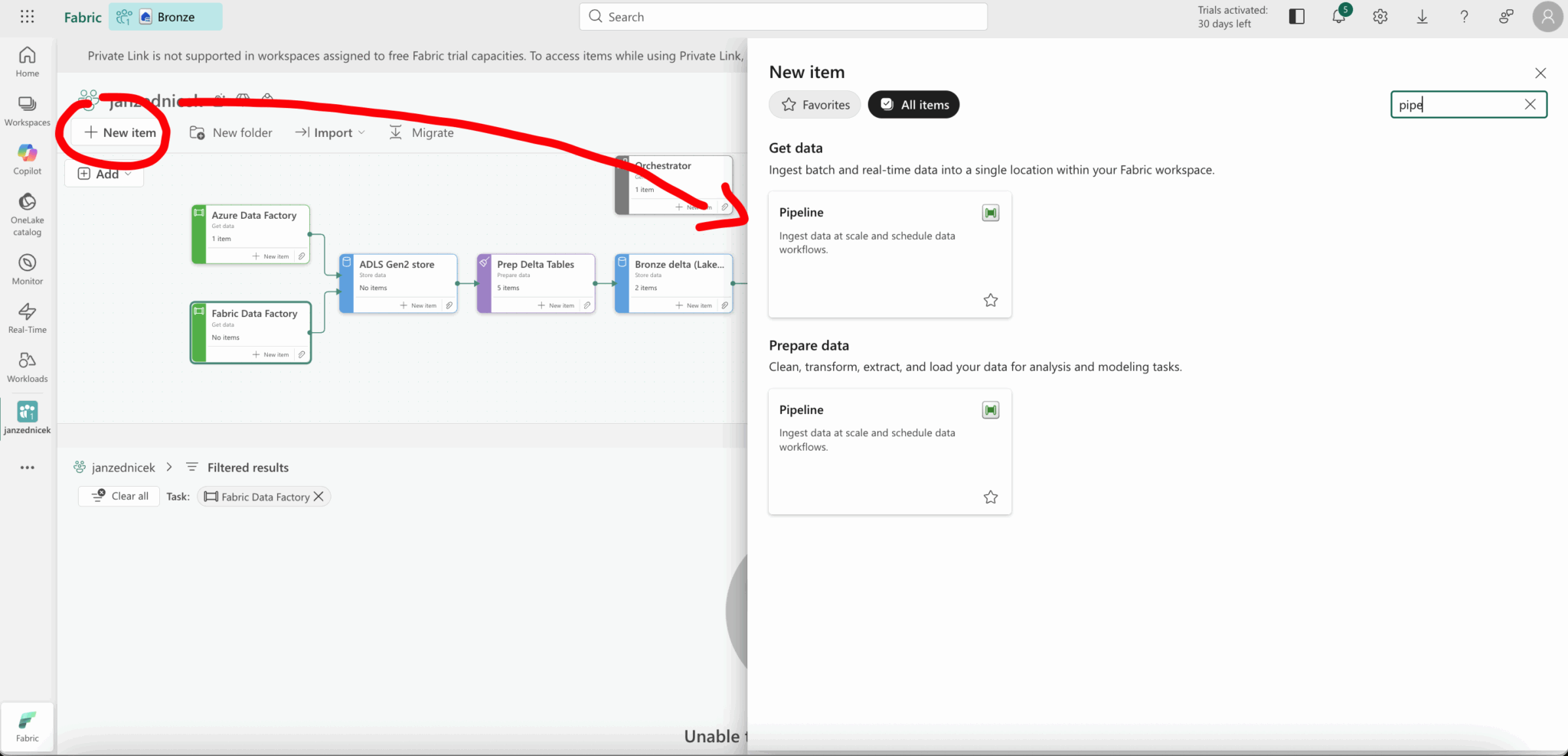
Task: Clear the pipe search text
Action: tap(1530, 104)
